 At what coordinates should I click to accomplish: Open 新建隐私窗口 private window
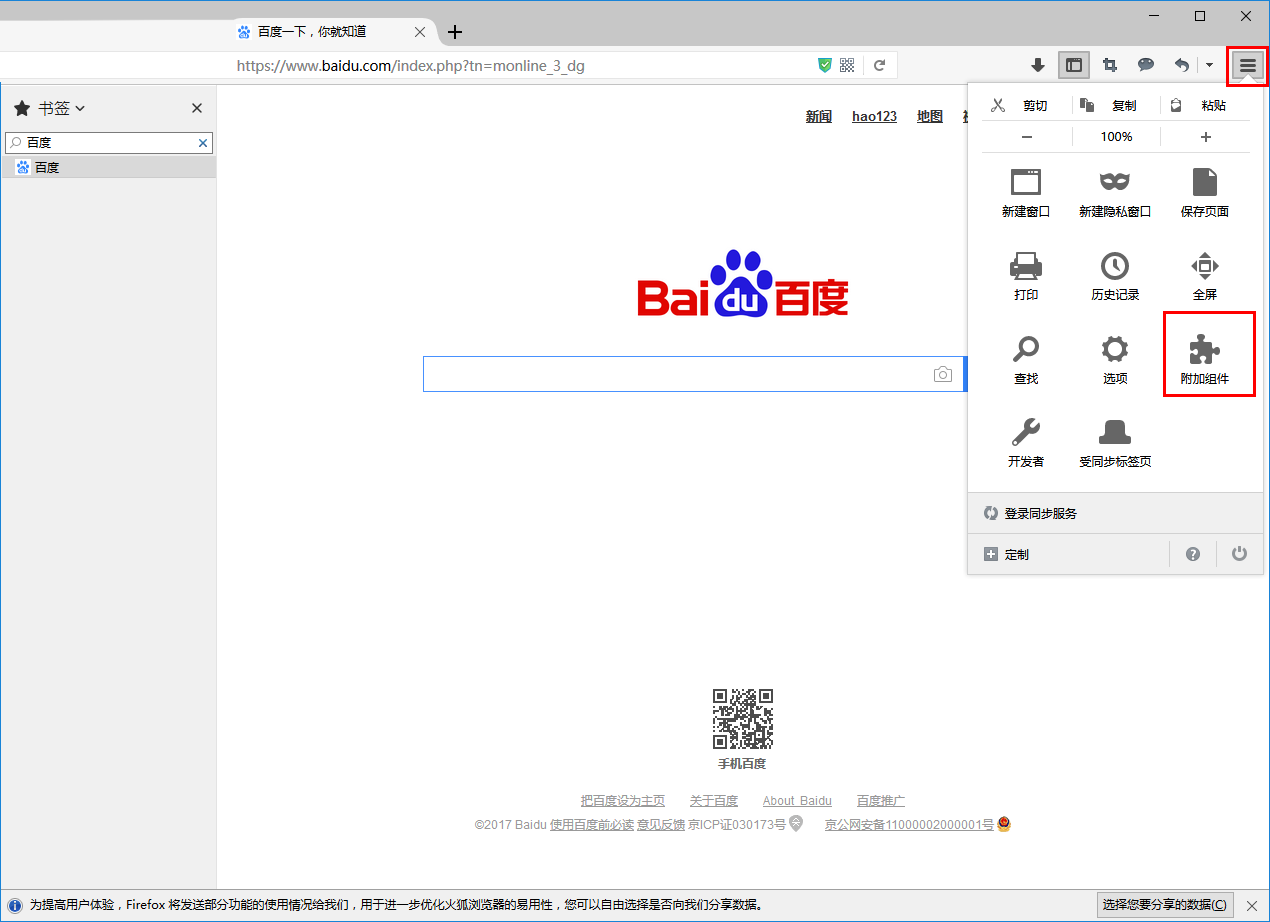[x=1115, y=193]
